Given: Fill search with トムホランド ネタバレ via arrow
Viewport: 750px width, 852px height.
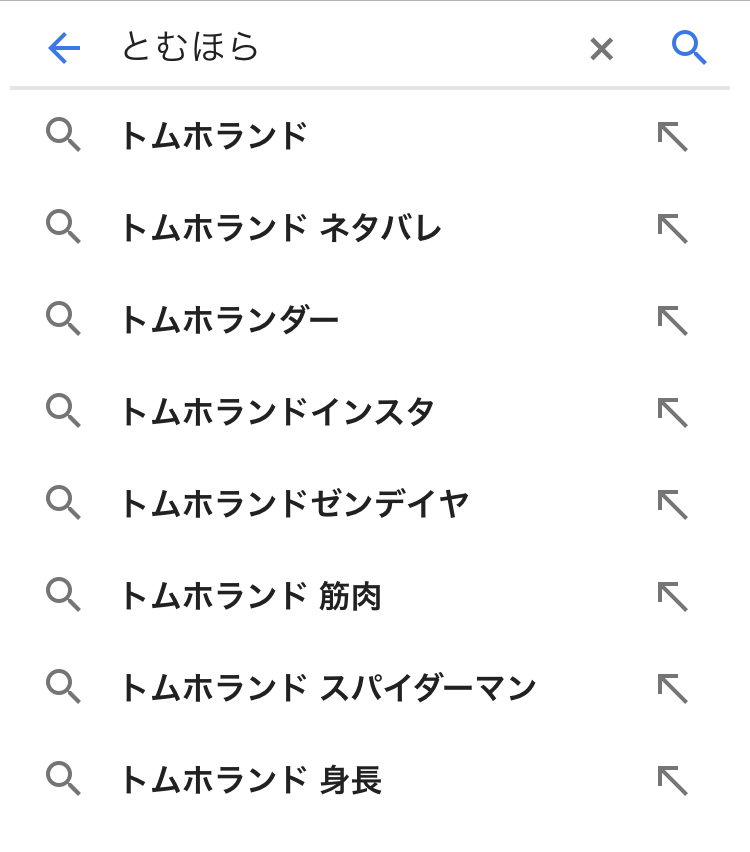Looking at the screenshot, I should pos(672,228).
